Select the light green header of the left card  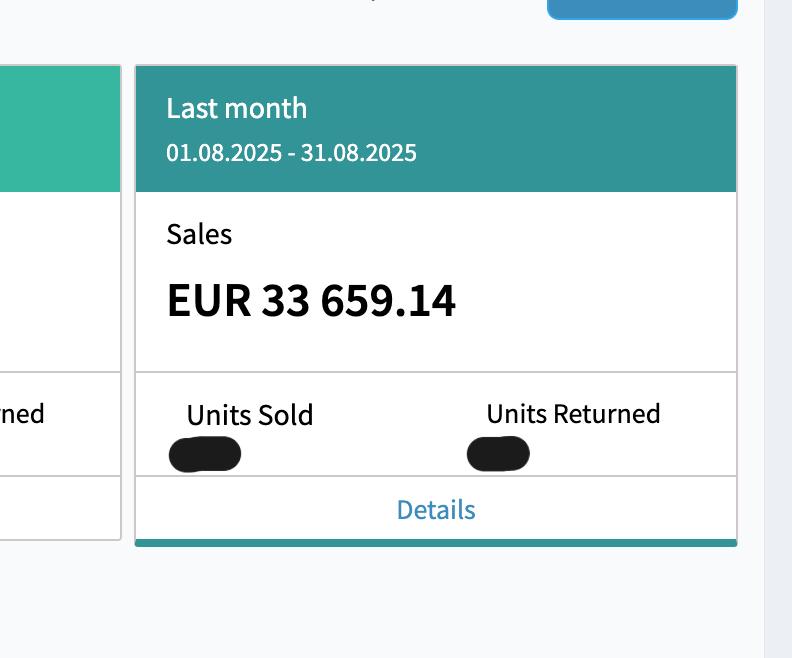60,128
